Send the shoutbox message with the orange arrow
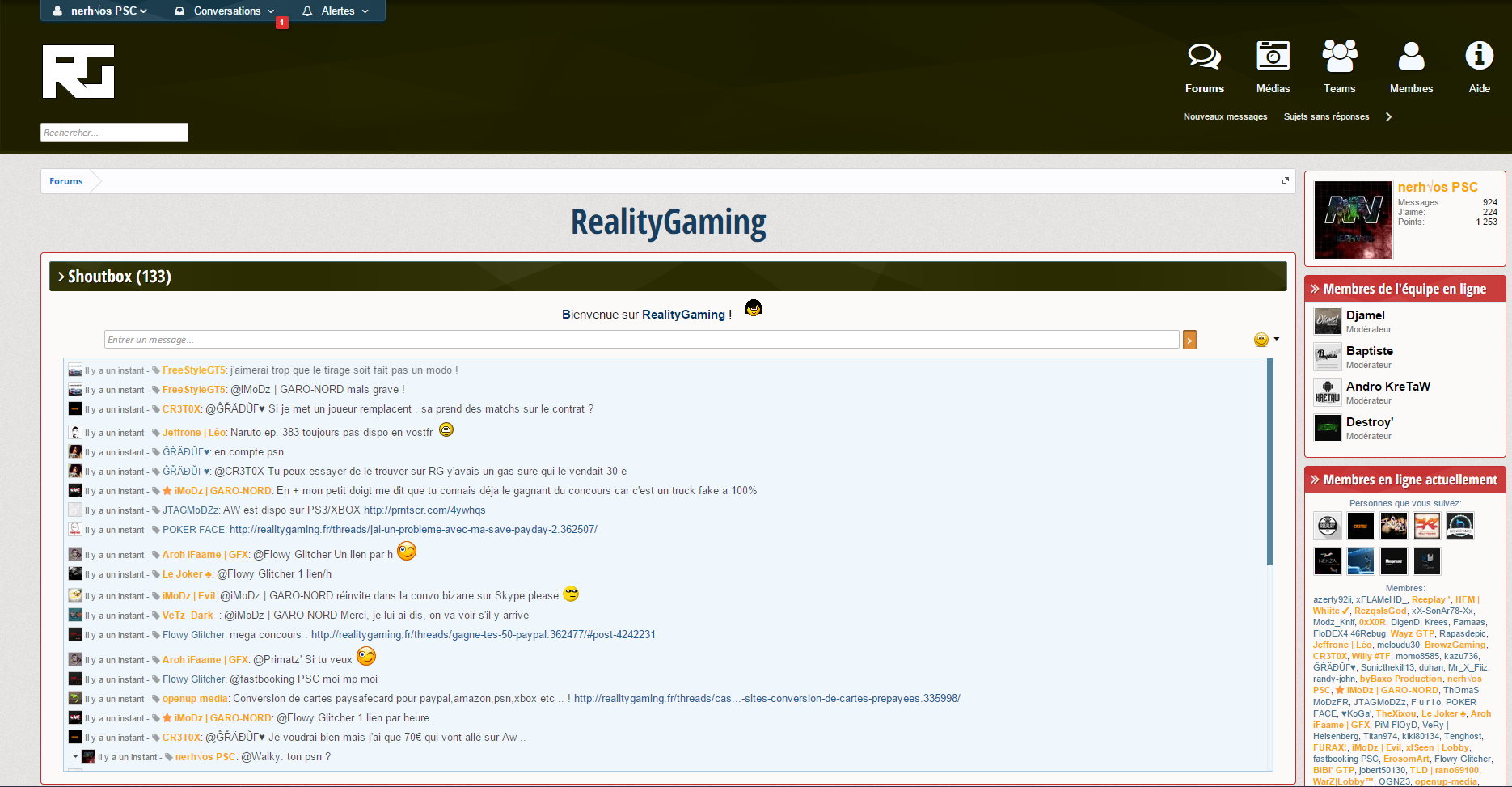Image resolution: width=1512 pixels, height=787 pixels. coord(1189,340)
